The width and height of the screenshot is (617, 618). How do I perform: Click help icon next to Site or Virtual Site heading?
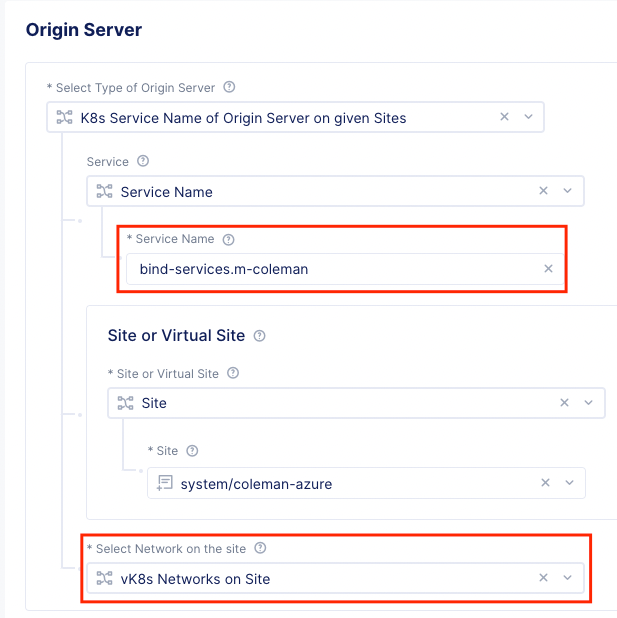260,335
